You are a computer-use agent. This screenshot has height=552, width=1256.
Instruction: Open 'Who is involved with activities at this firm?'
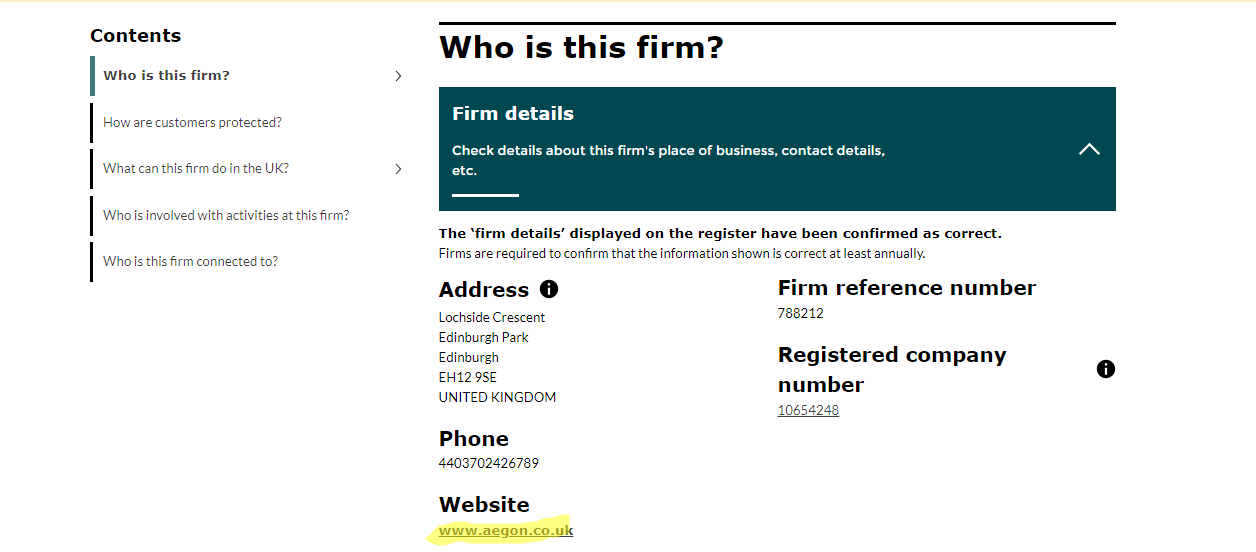[226, 215]
